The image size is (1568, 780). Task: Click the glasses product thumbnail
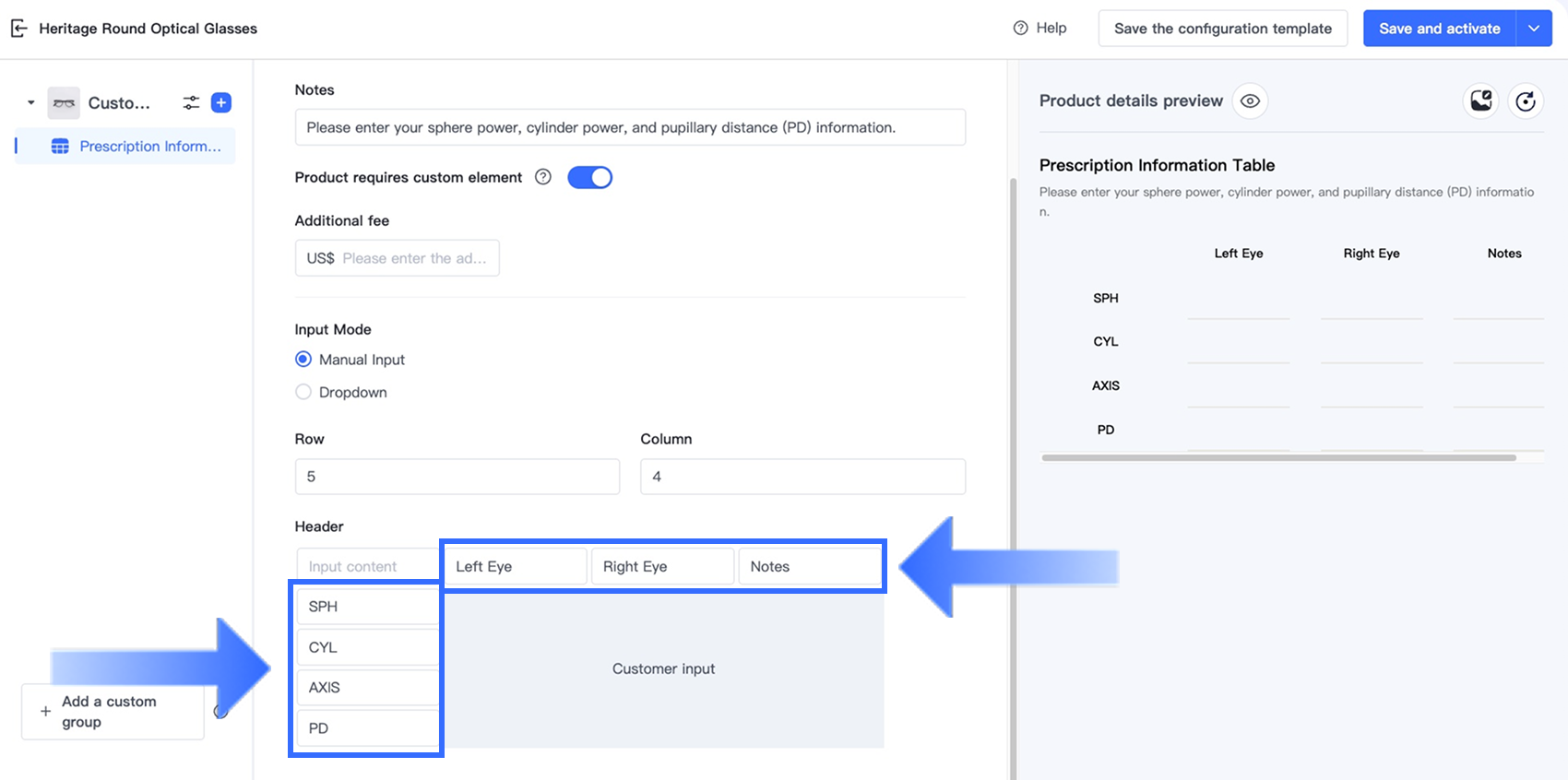pyautogui.click(x=64, y=102)
